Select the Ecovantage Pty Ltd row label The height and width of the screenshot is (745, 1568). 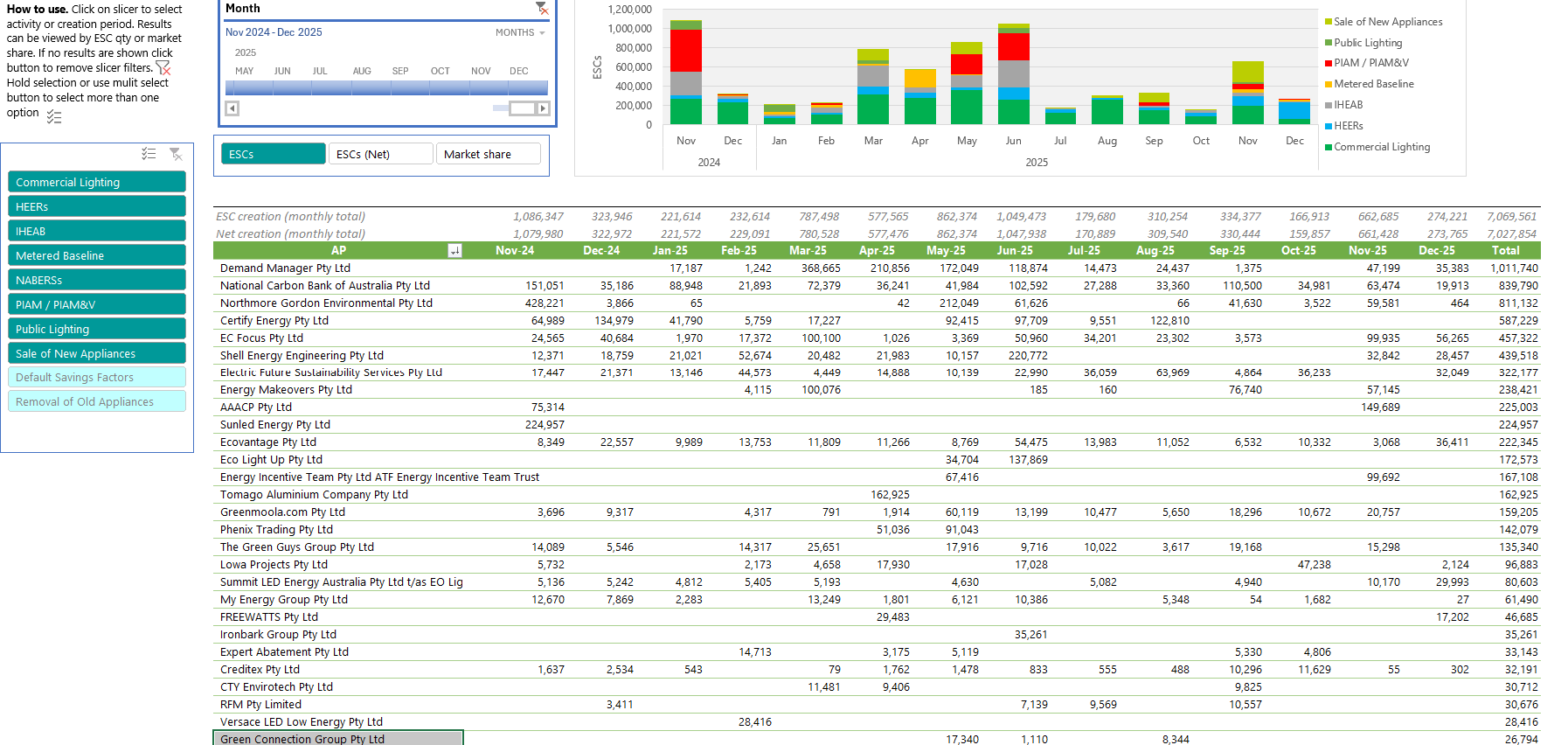click(x=268, y=442)
